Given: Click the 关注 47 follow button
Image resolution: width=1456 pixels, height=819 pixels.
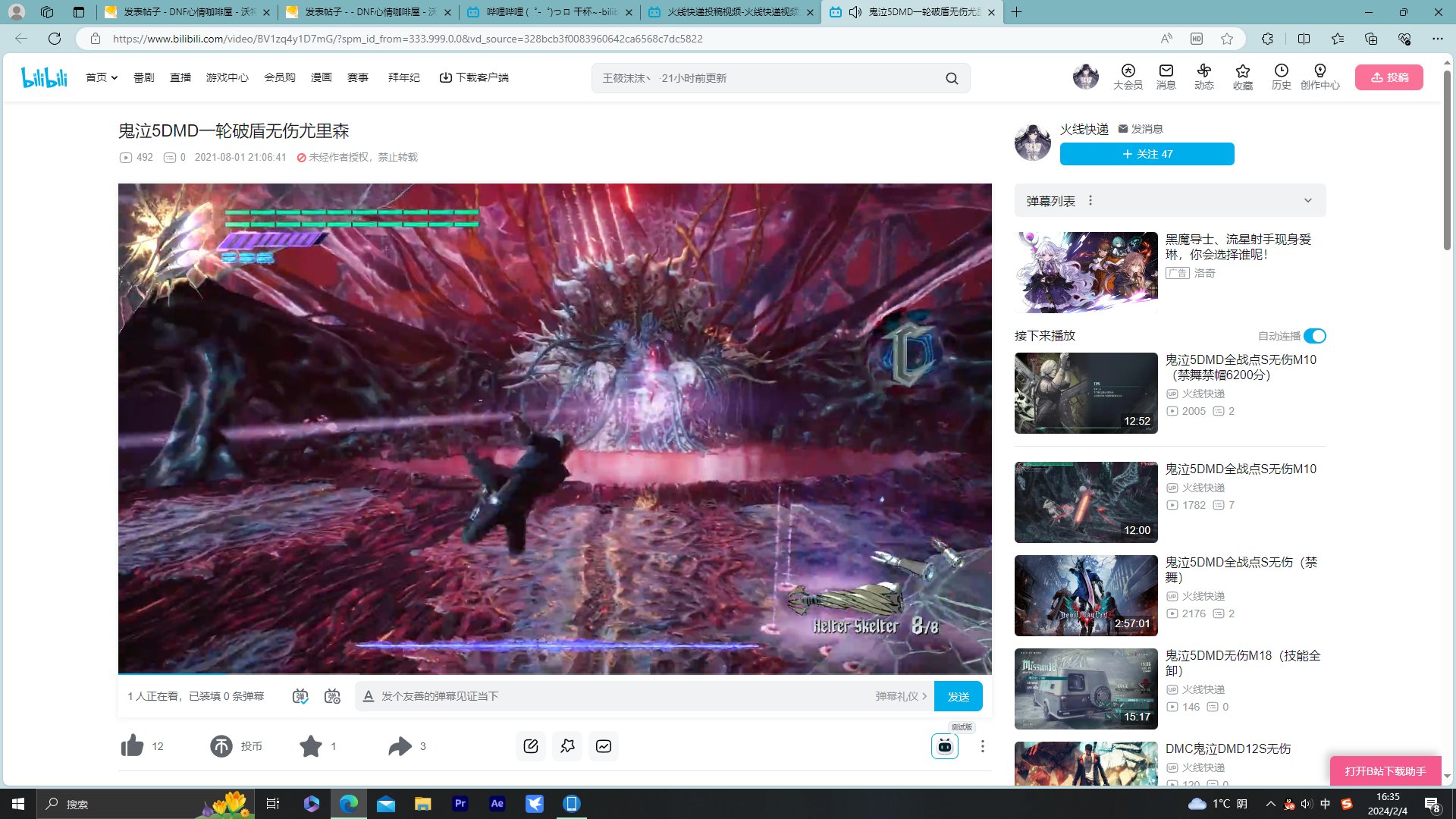Looking at the screenshot, I should [x=1147, y=154].
